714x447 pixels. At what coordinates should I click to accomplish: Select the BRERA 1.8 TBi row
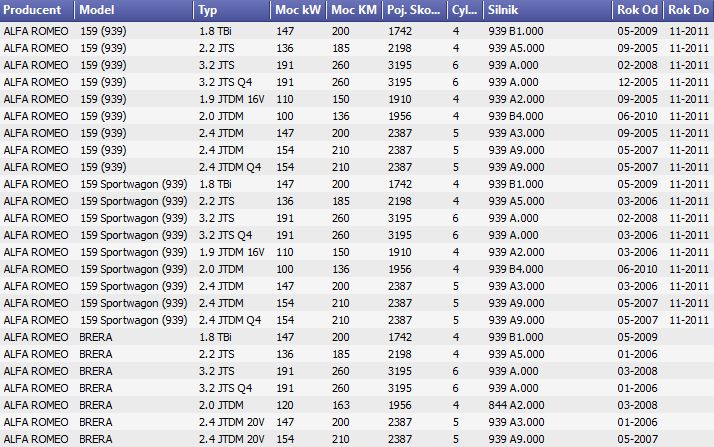pos(357,337)
